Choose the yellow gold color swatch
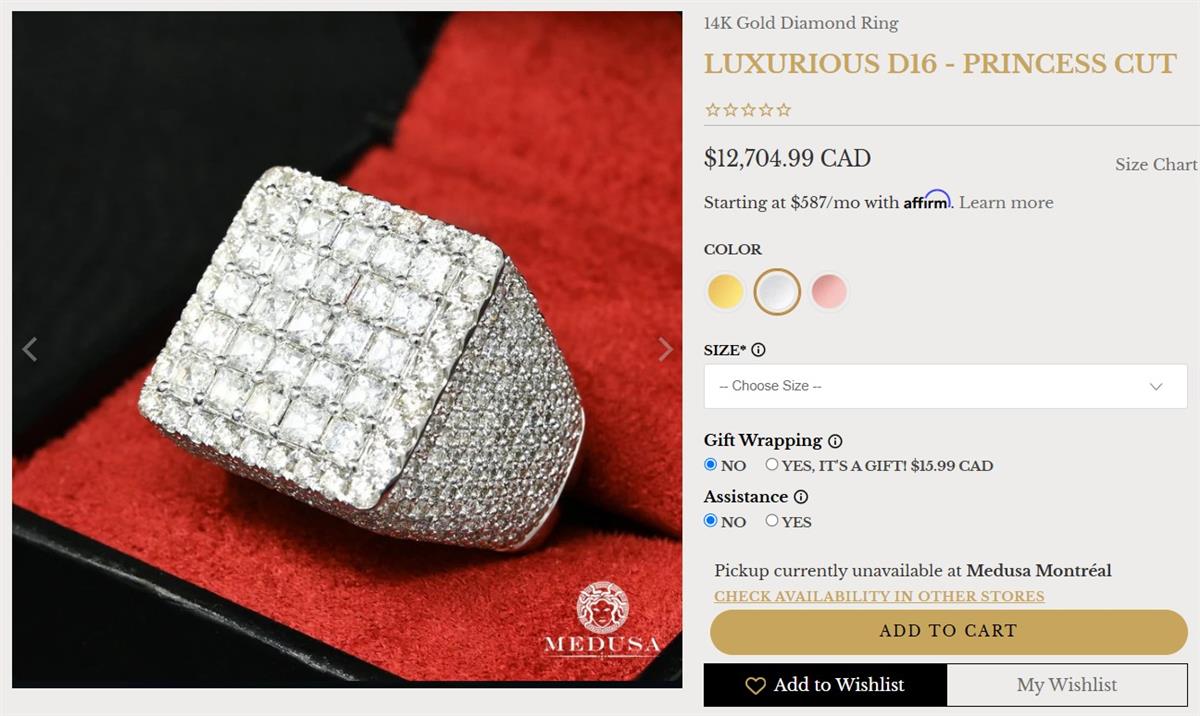Viewport: 1200px width, 716px height. 726,292
